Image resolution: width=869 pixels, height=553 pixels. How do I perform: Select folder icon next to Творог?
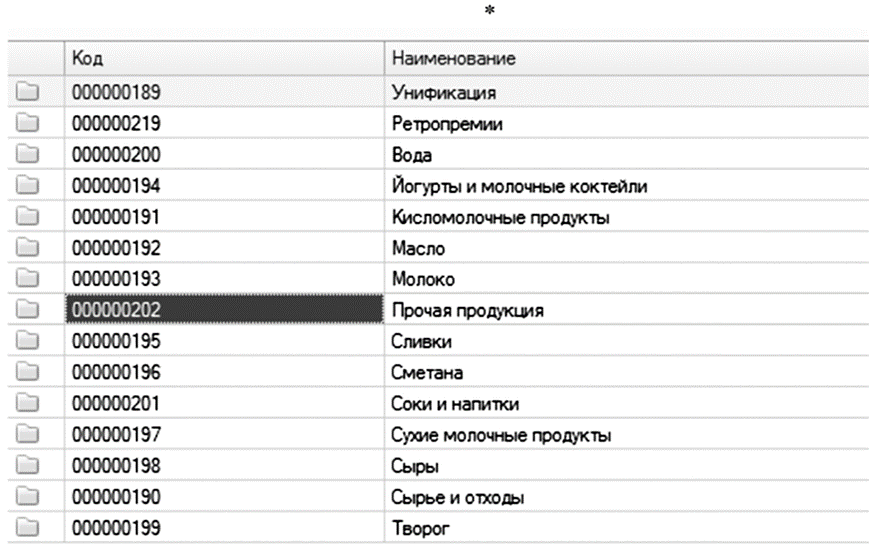(x=27, y=527)
